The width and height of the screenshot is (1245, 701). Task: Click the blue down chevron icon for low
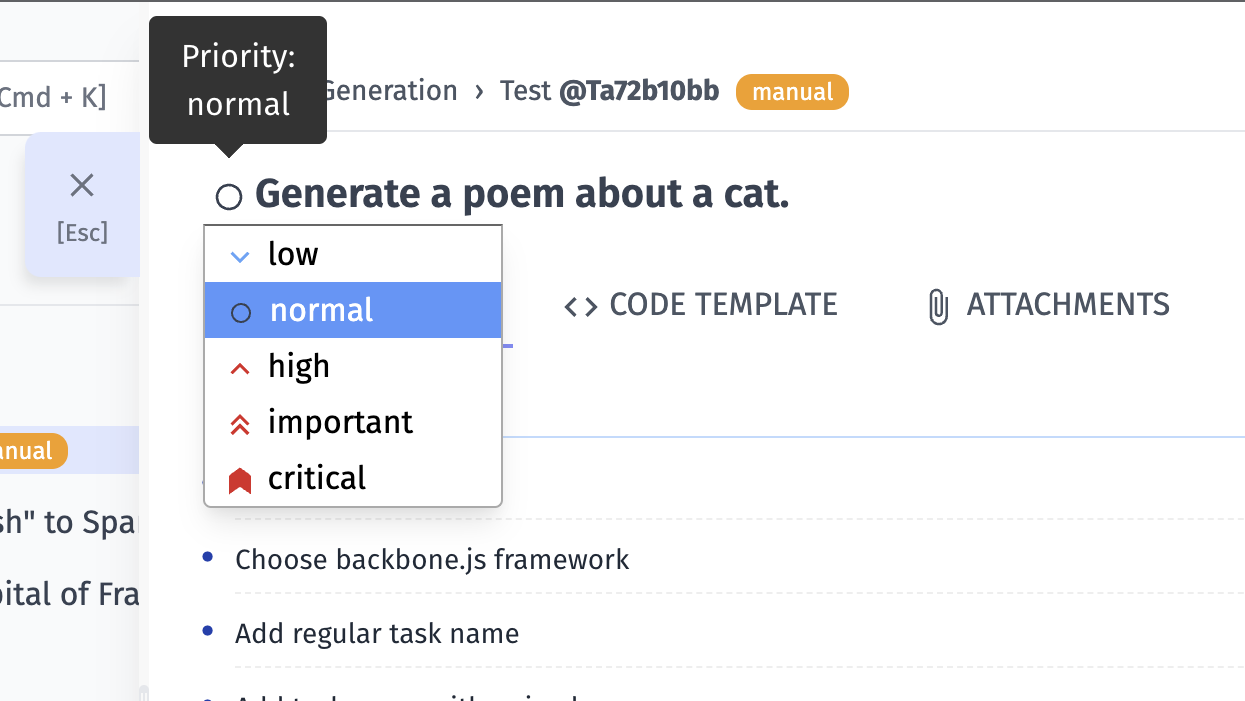240,256
